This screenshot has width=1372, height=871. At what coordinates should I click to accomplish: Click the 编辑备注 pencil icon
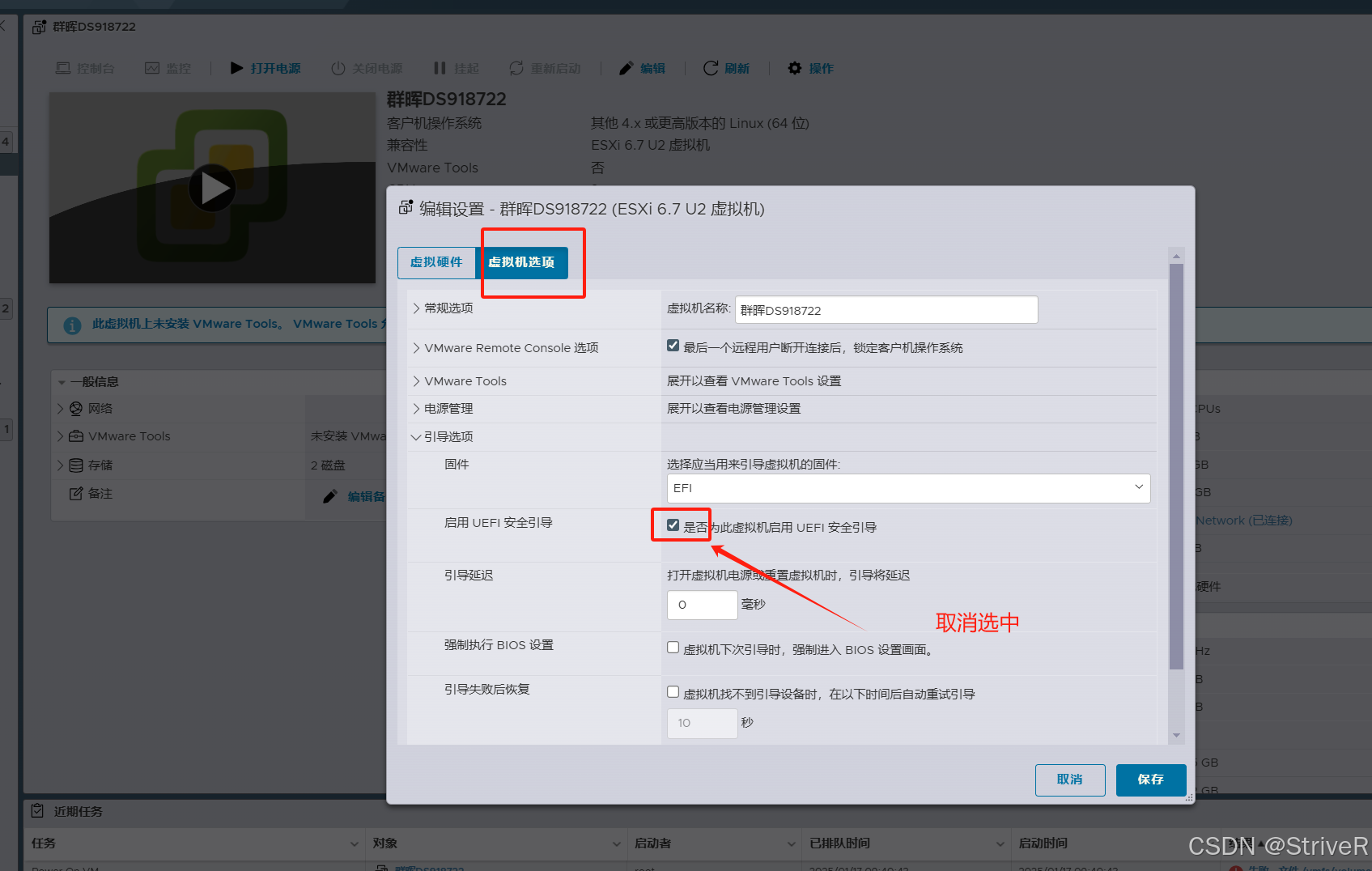point(330,496)
